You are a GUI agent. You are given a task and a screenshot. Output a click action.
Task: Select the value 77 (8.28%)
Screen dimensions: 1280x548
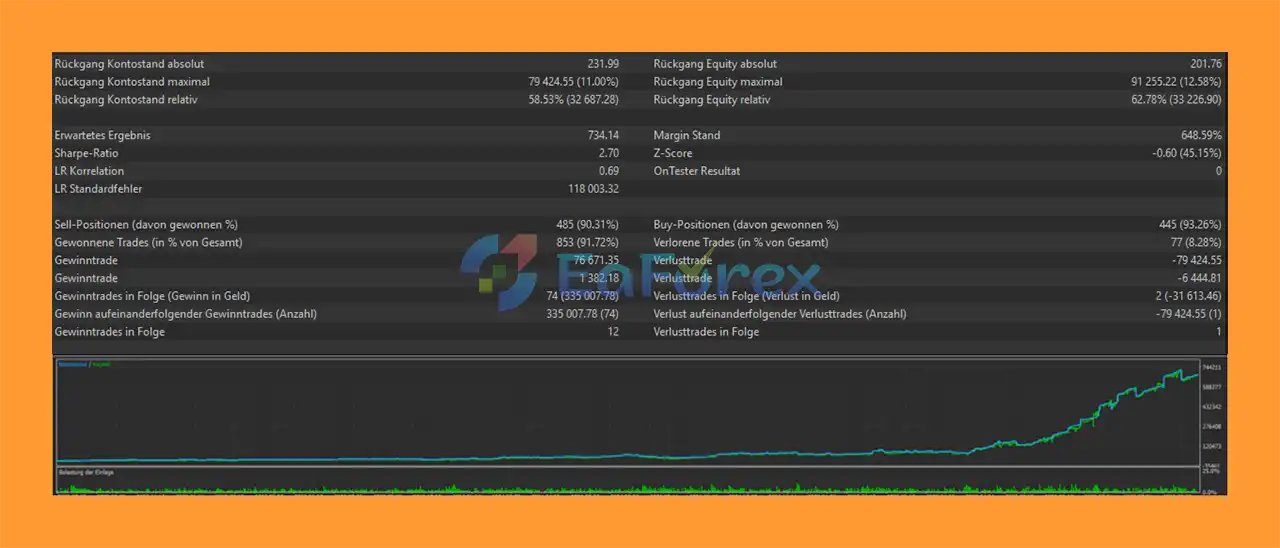point(1194,242)
